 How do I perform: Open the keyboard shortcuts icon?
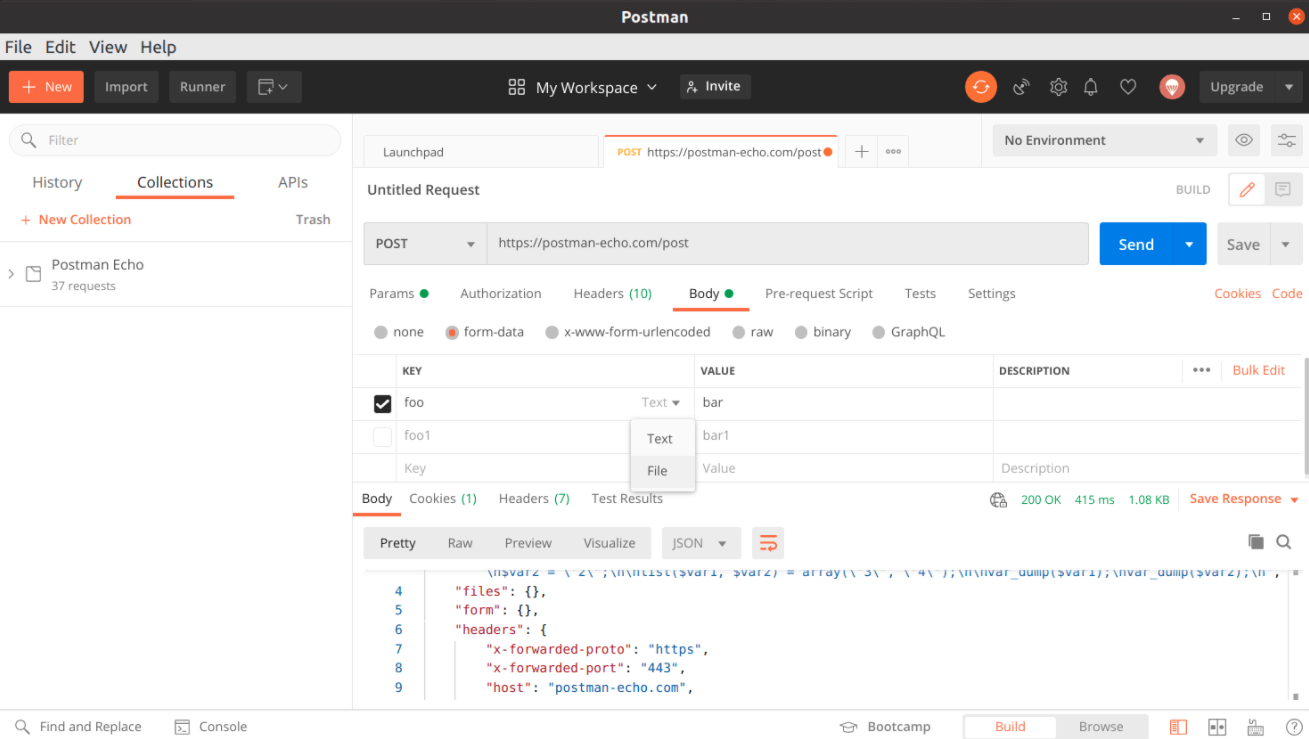(1254, 727)
